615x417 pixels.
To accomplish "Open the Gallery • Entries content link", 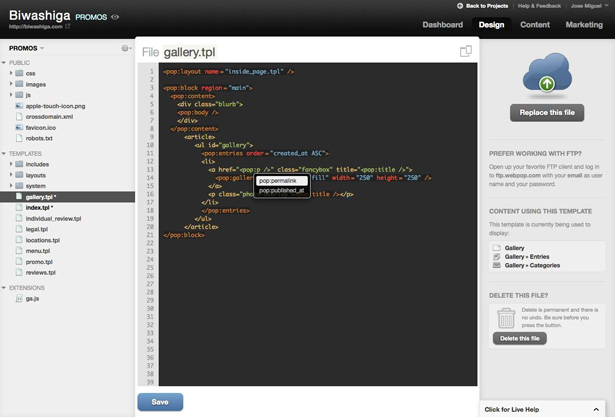I will point(527,257).
